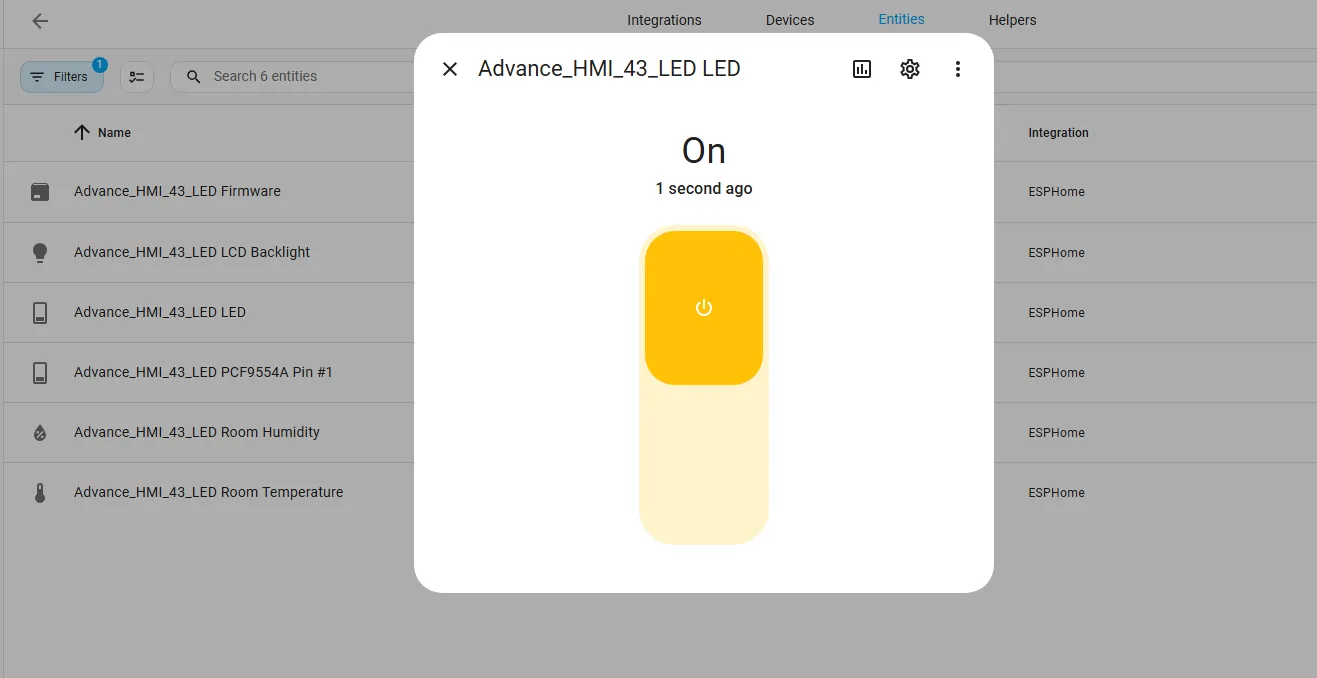
Task: Click the Room Humidity water icon
Action: pos(40,433)
